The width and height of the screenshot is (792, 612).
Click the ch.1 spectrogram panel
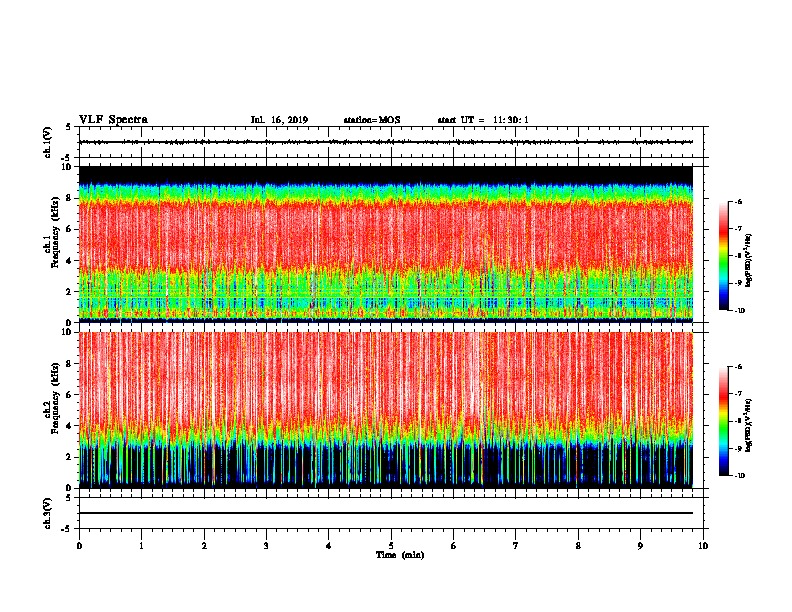(x=386, y=244)
